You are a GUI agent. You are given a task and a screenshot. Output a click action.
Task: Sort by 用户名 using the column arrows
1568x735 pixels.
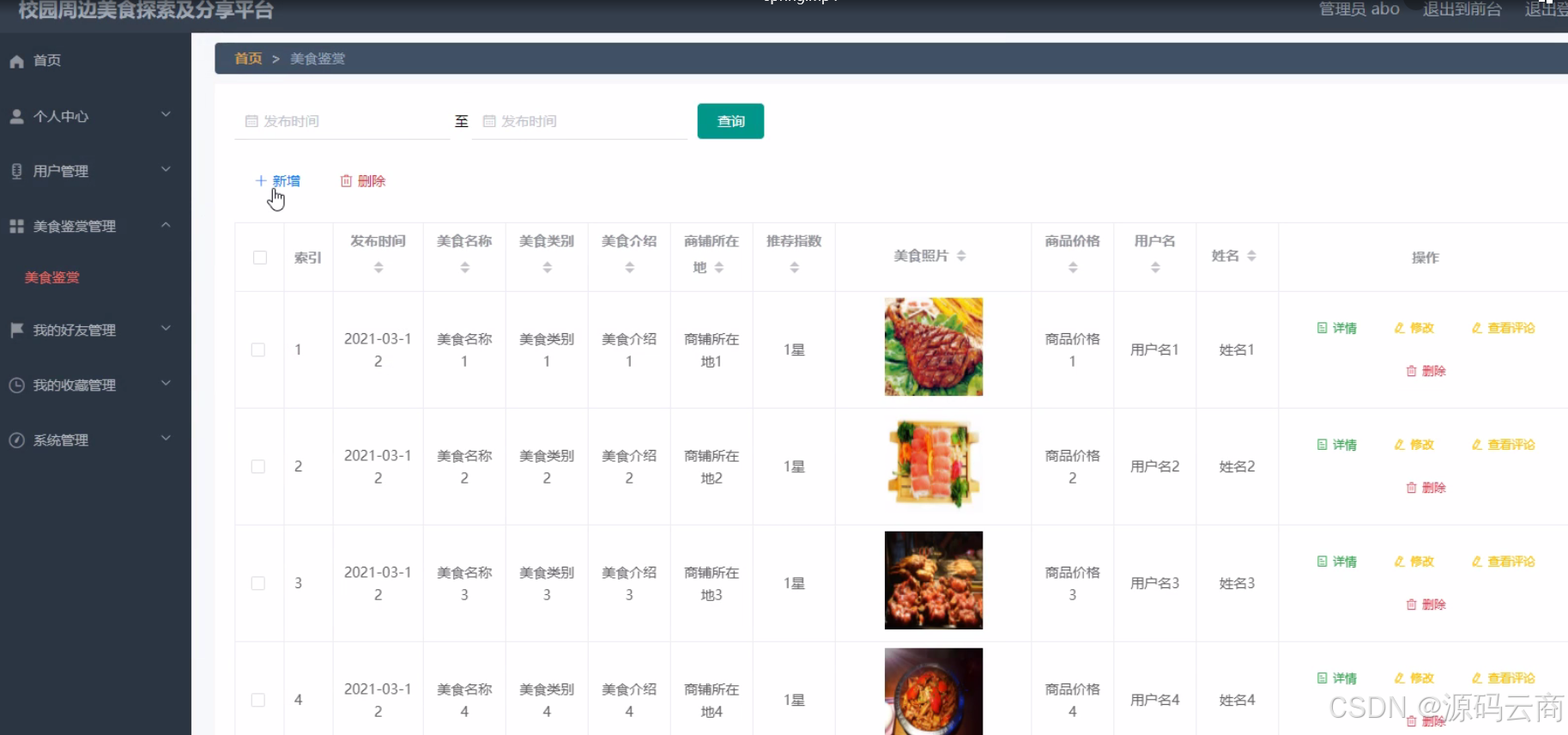pos(1155,268)
